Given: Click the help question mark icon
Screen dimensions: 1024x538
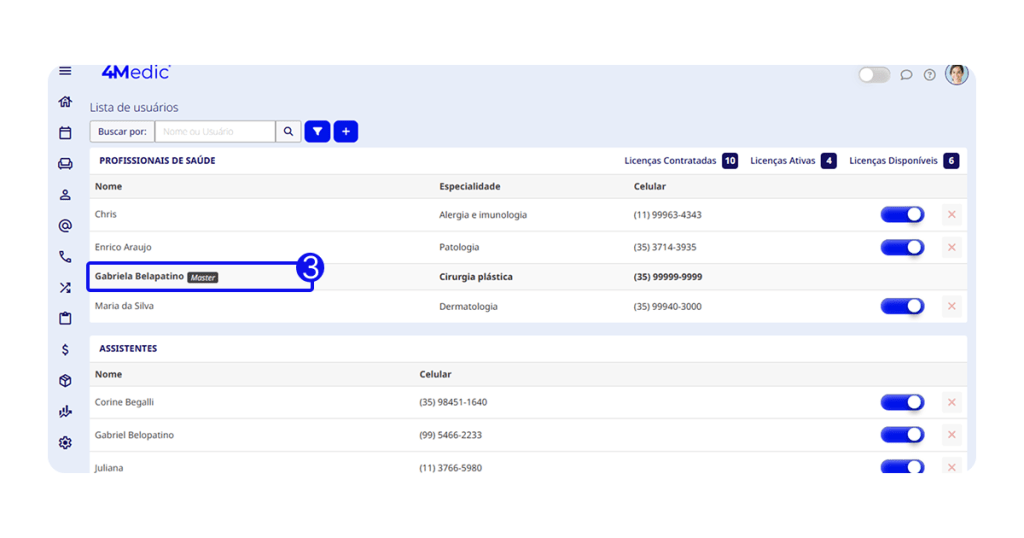Looking at the screenshot, I should coord(930,75).
